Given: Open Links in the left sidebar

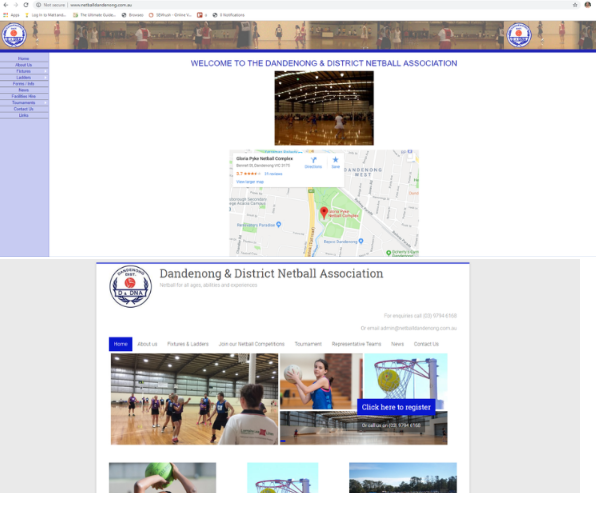Looking at the screenshot, I should click(x=24, y=115).
